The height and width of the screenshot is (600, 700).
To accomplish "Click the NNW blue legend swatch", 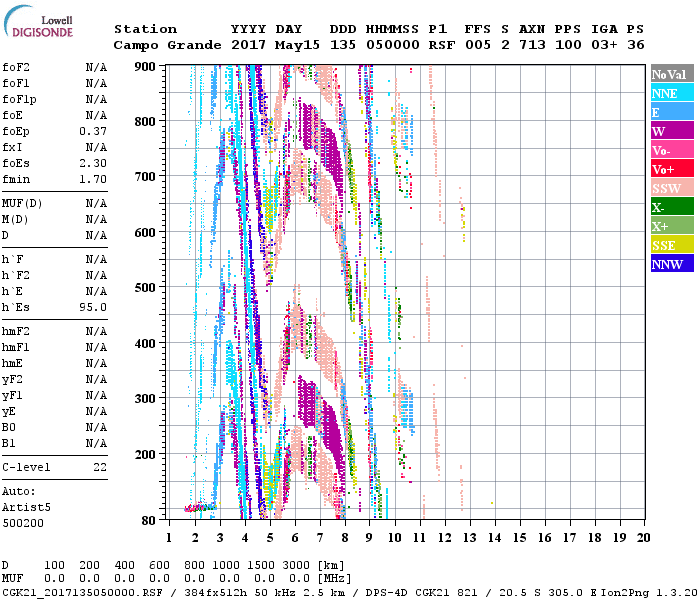I will [x=672, y=264].
